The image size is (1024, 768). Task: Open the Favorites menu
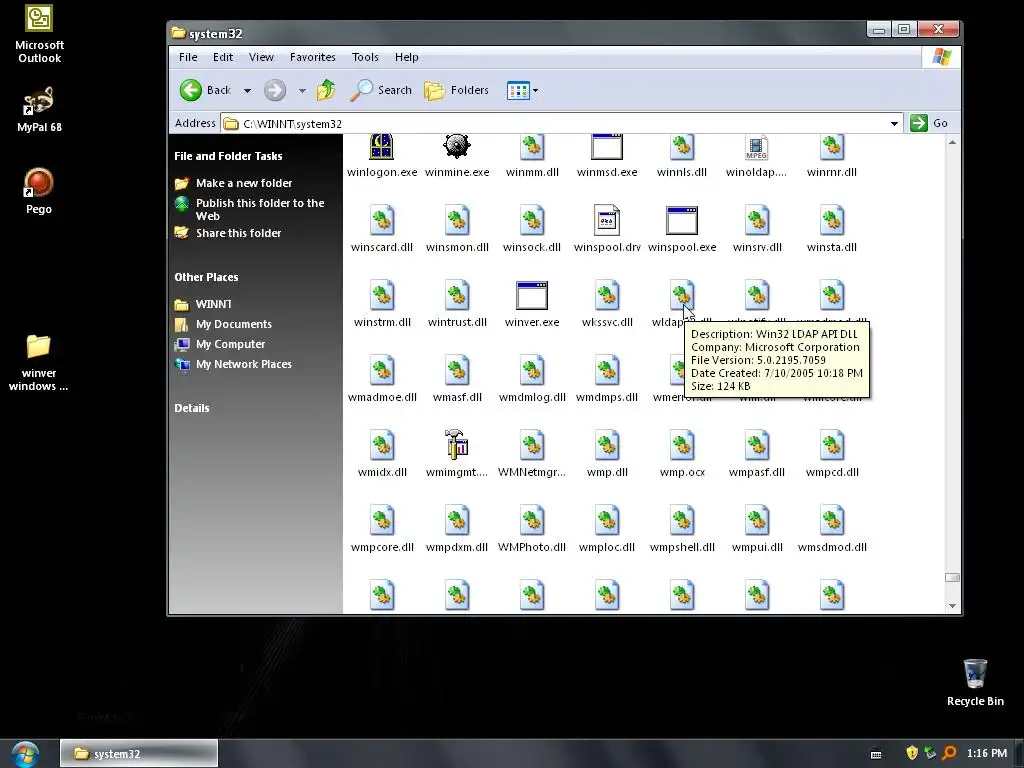pos(313,57)
